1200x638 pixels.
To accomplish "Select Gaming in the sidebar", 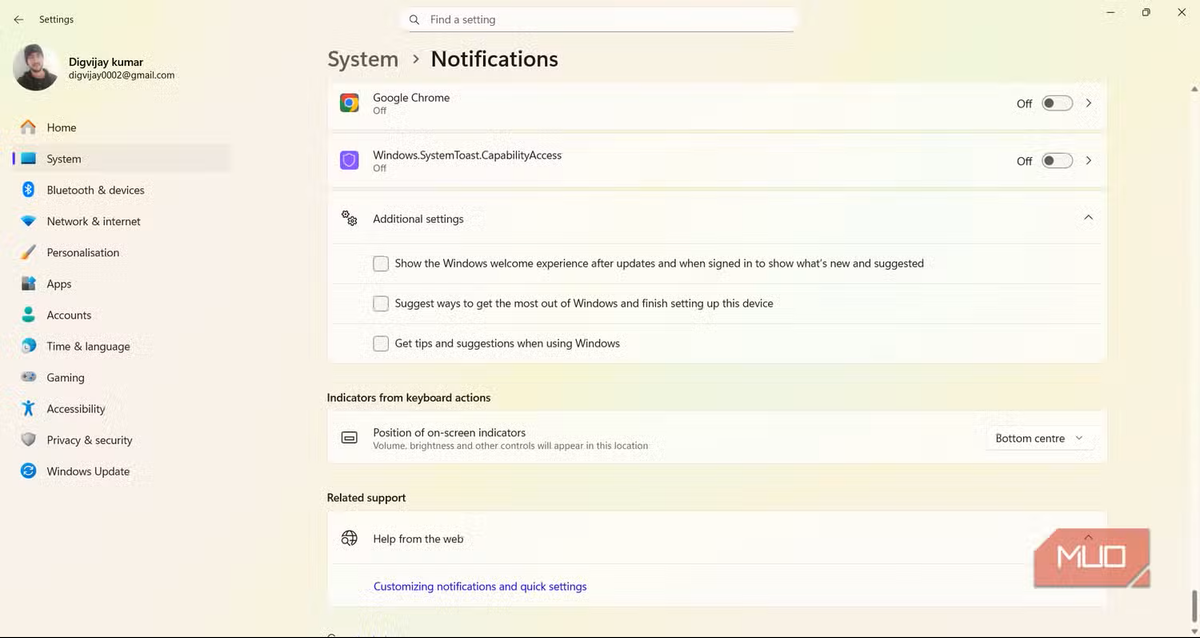I will point(65,377).
